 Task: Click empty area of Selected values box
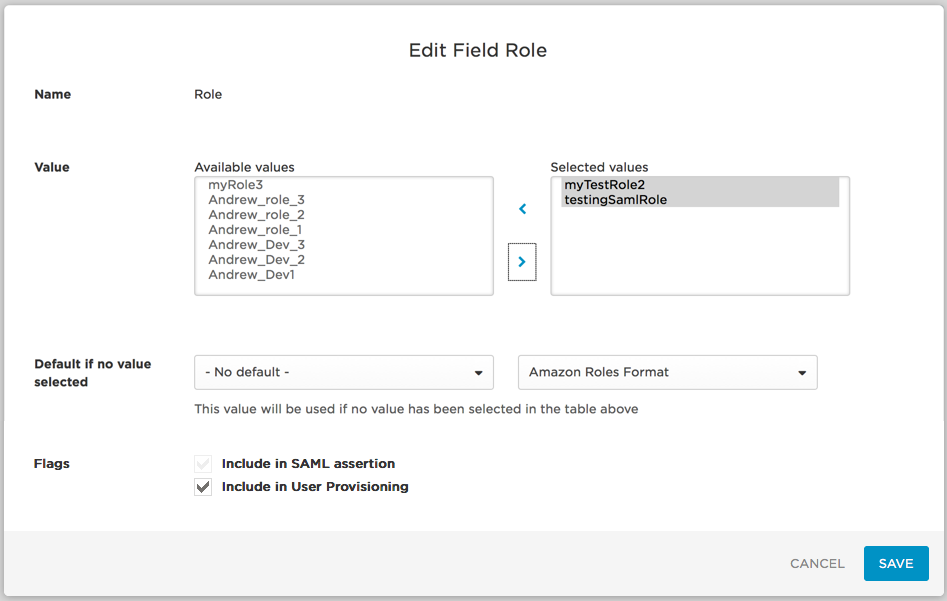tap(700, 251)
